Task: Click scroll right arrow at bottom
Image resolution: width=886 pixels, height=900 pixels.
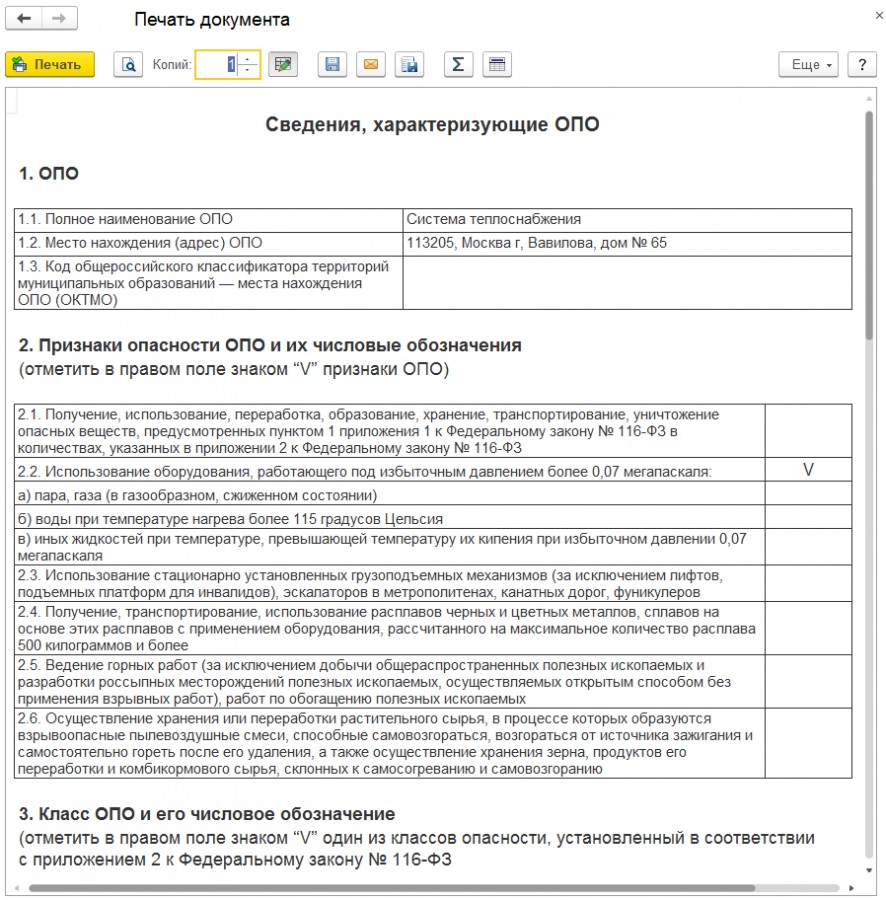Action: coord(852,888)
